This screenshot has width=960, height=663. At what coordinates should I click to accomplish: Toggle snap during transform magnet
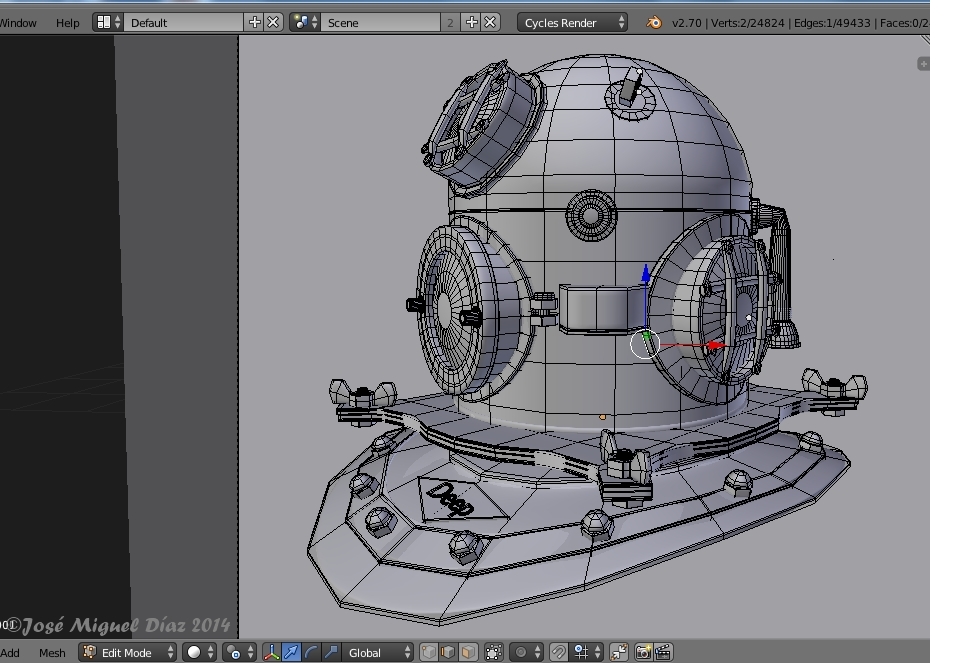(x=559, y=652)
